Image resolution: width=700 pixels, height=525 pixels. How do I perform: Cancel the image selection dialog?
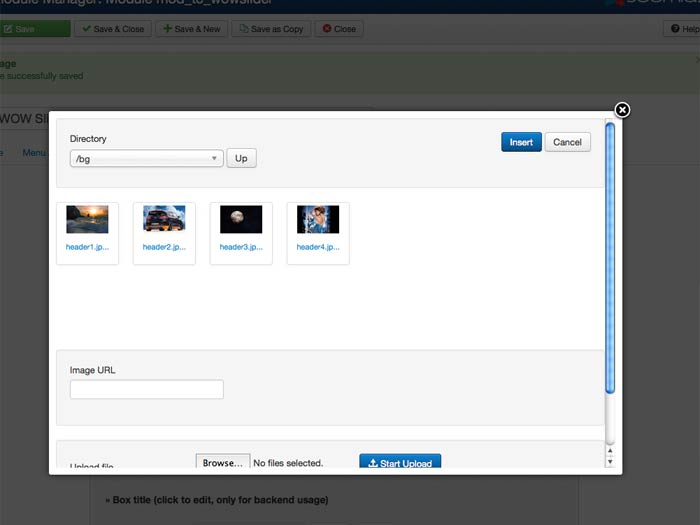point(567,142)
